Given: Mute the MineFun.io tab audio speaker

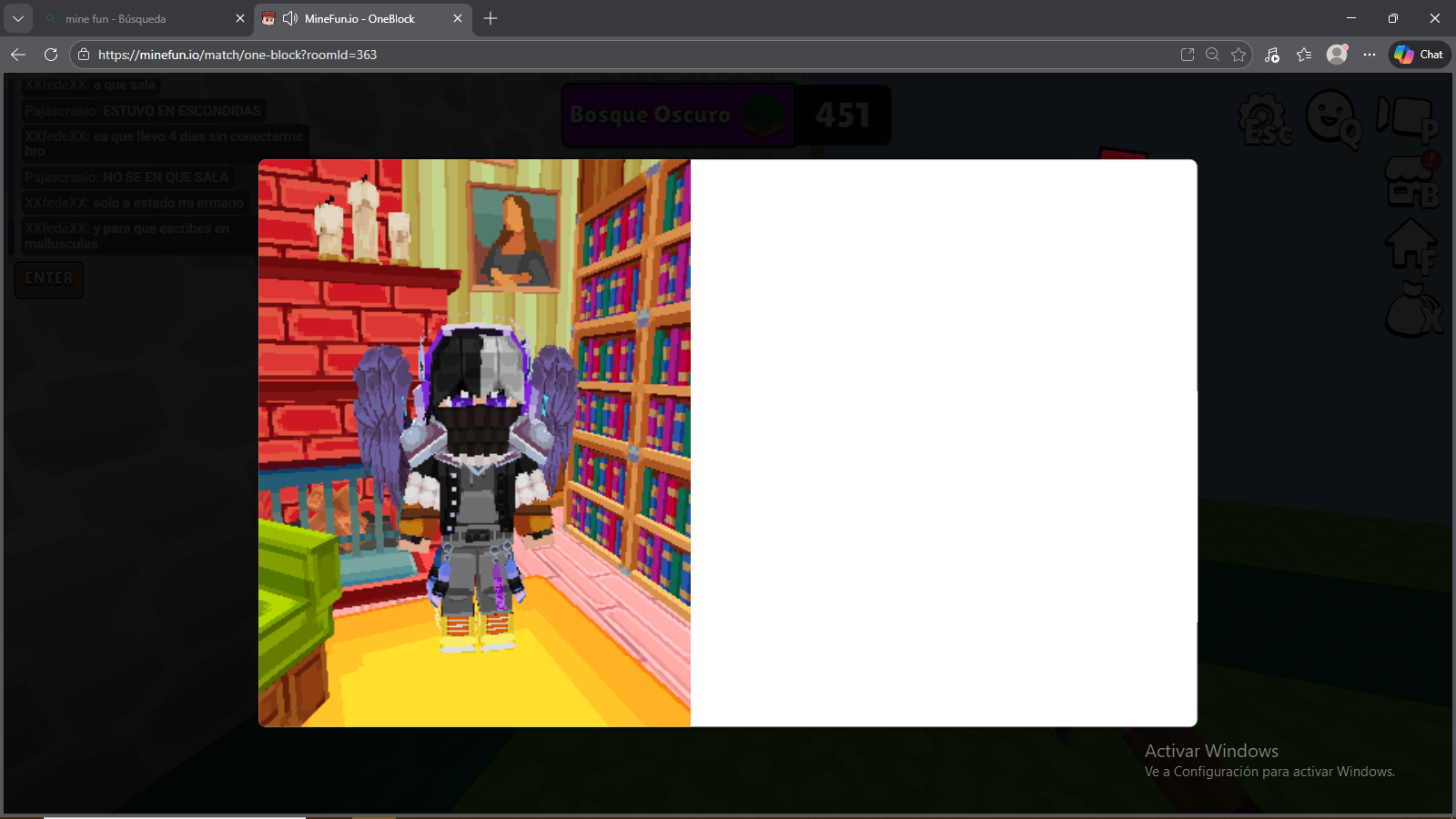Looking at the screenshot, I should 290,18.
